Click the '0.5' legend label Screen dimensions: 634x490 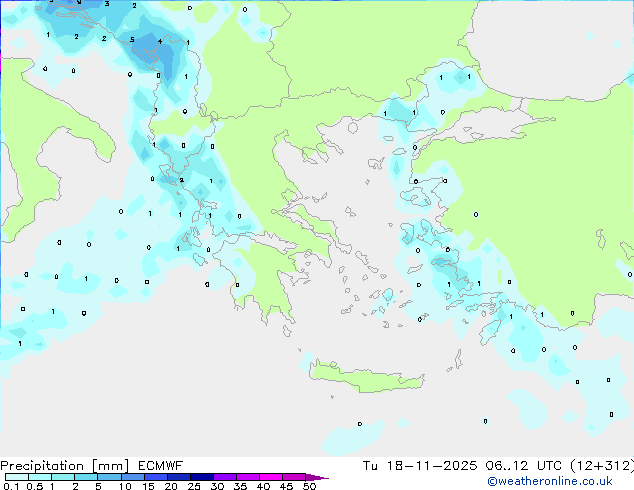[x=35, y=486]
